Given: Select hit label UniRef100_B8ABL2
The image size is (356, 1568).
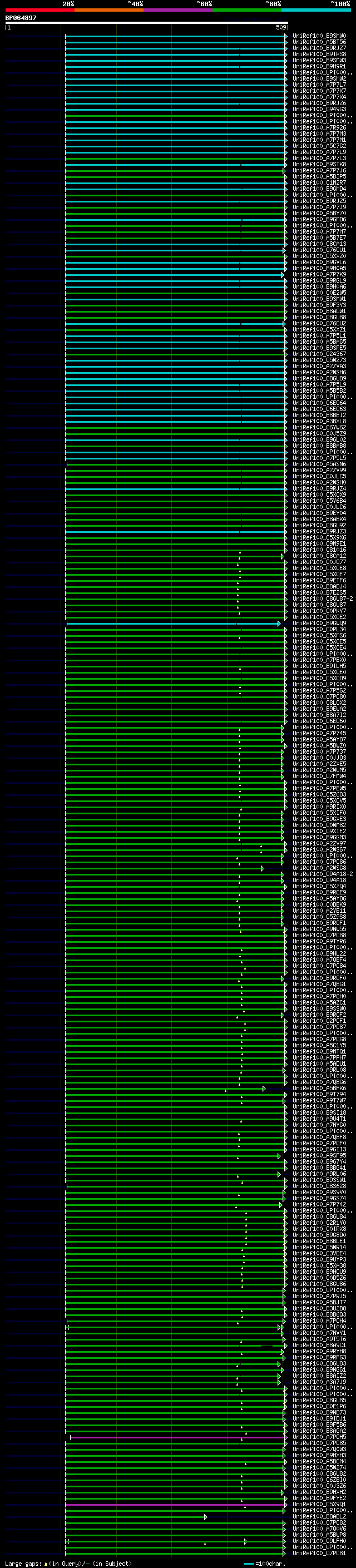Looking at the screenshot, I should pyautogui.click(x=319, y=1517).
